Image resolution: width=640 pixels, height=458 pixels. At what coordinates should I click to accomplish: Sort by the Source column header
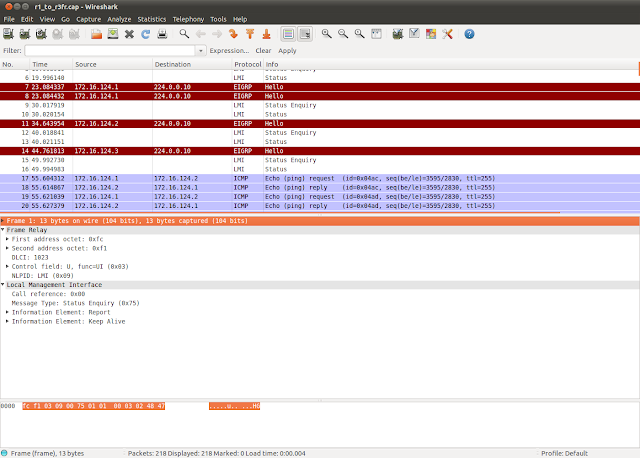[x=112, y=64]
